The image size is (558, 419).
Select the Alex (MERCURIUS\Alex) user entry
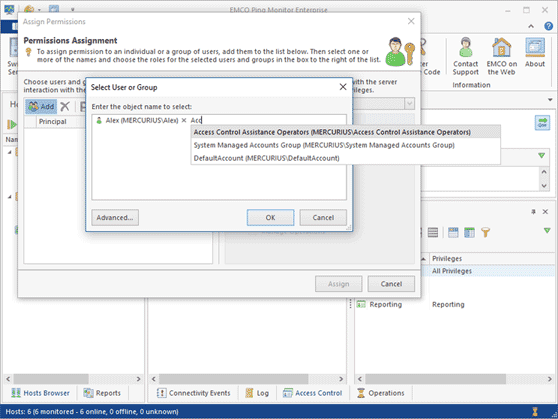click(137, 120)
